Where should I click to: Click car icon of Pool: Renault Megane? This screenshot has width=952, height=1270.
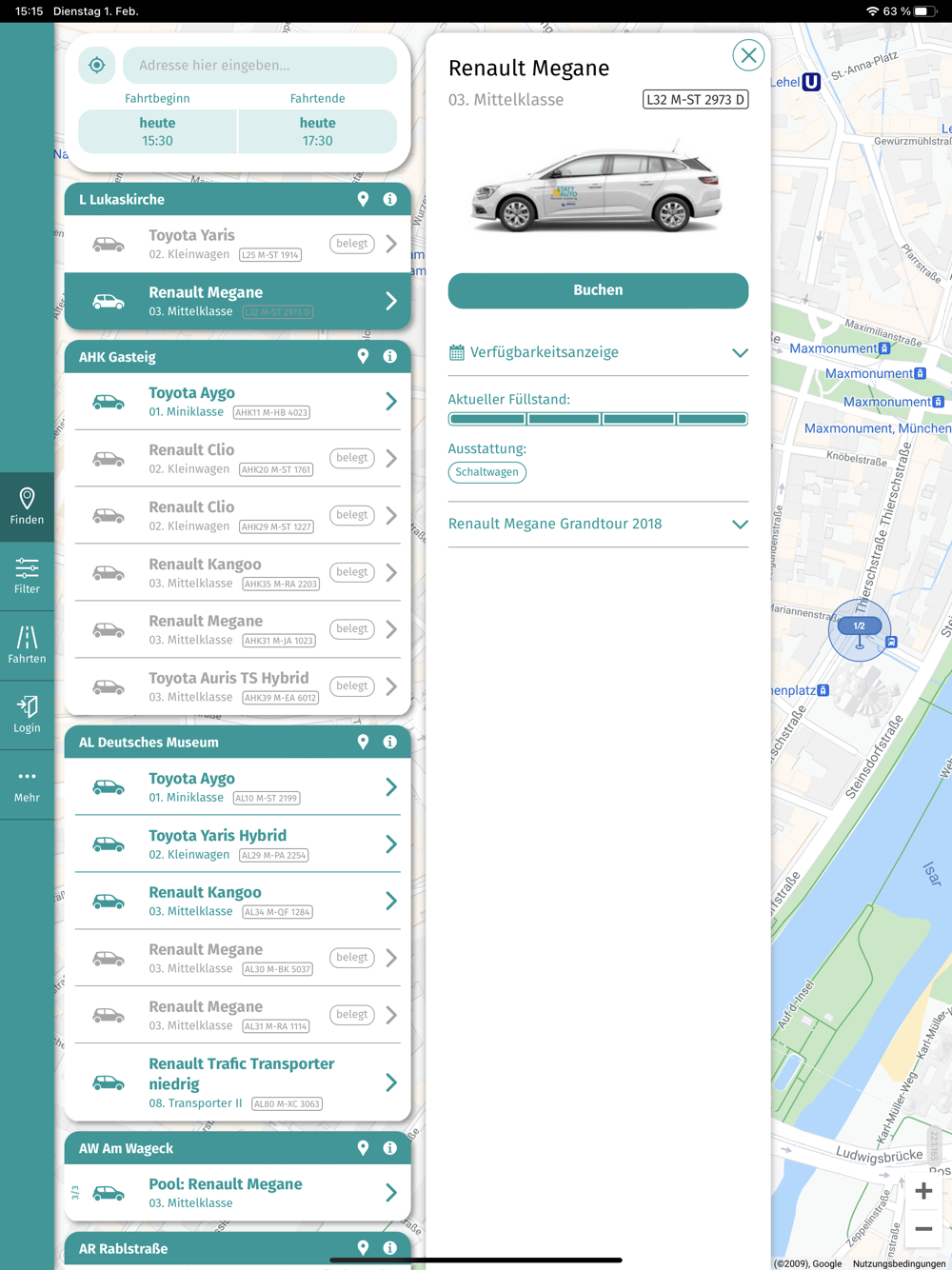(x=109, y=1194)
